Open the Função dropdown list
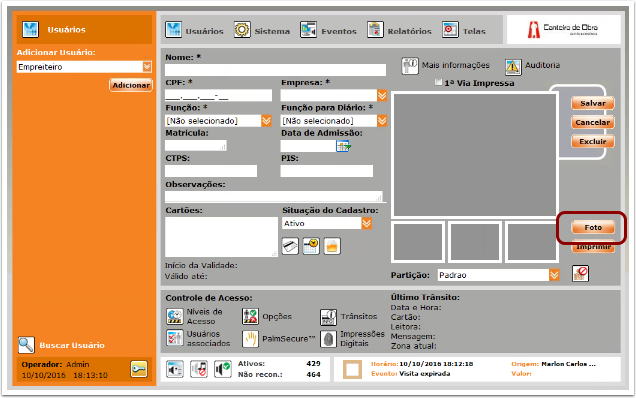Viewport: 636px width, 398px height. pyautogui.click(x=266, y=120)
